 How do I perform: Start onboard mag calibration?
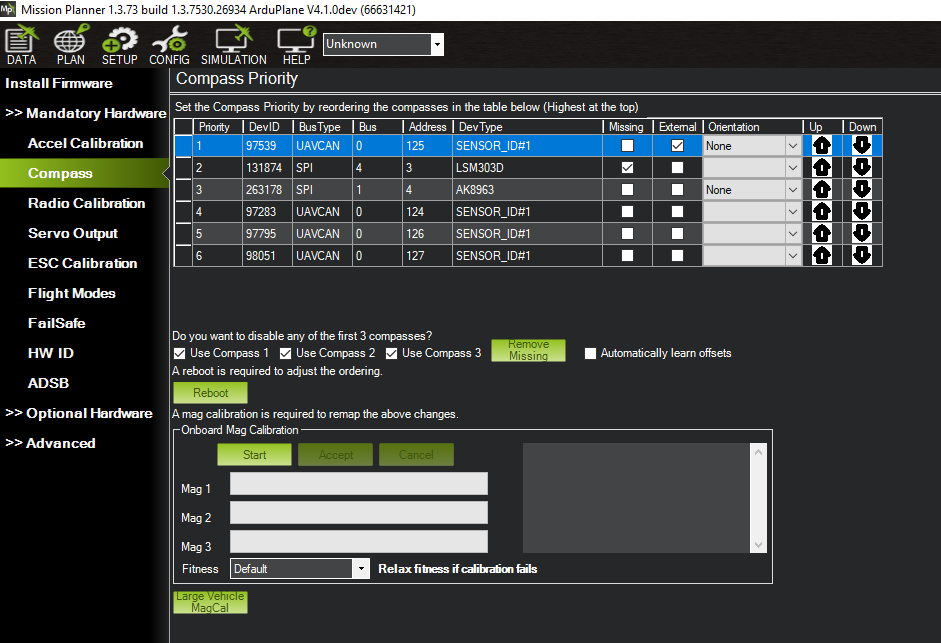254,455
